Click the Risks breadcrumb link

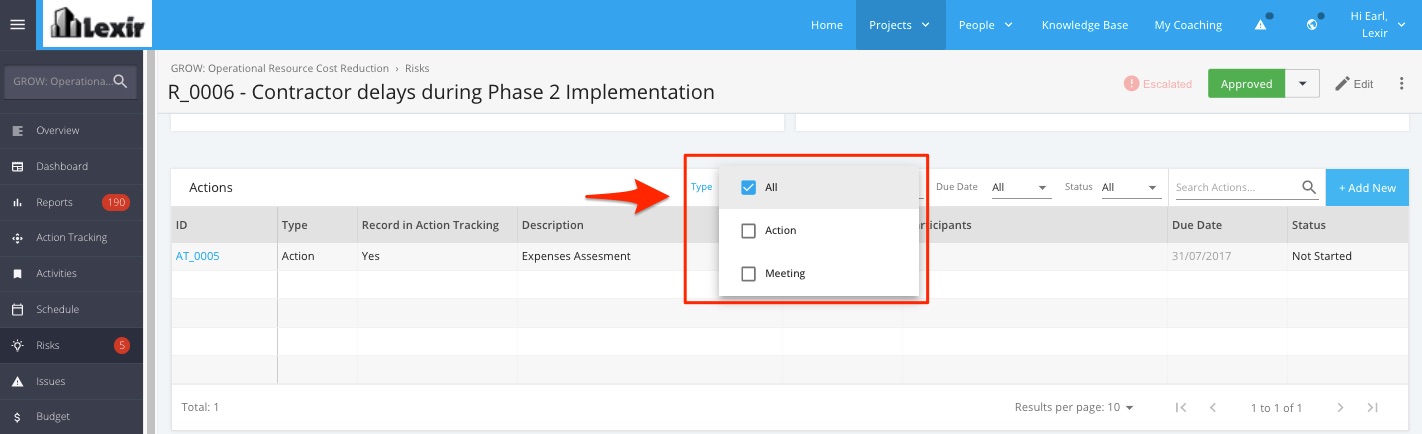tap(417, 68)
